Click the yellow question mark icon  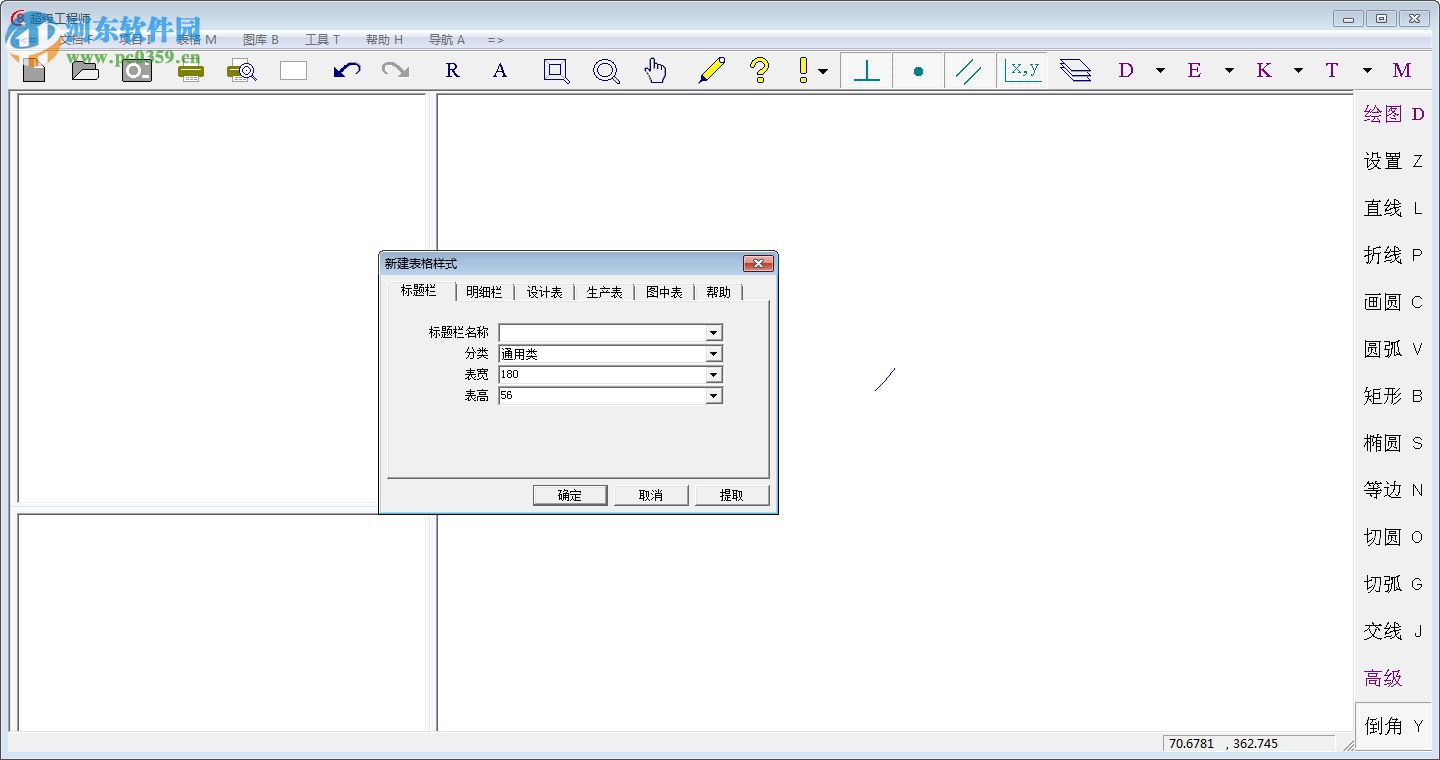760,70
